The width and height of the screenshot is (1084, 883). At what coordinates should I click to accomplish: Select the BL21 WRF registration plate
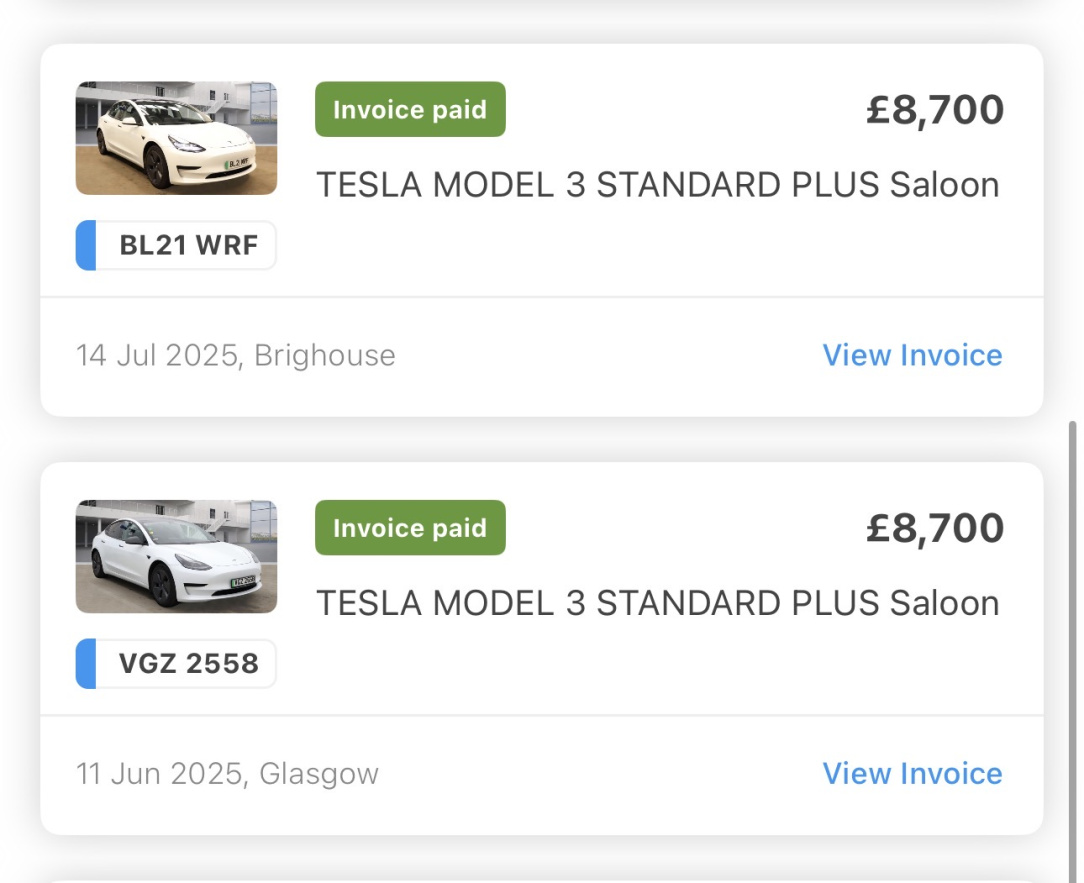point(188,246)
